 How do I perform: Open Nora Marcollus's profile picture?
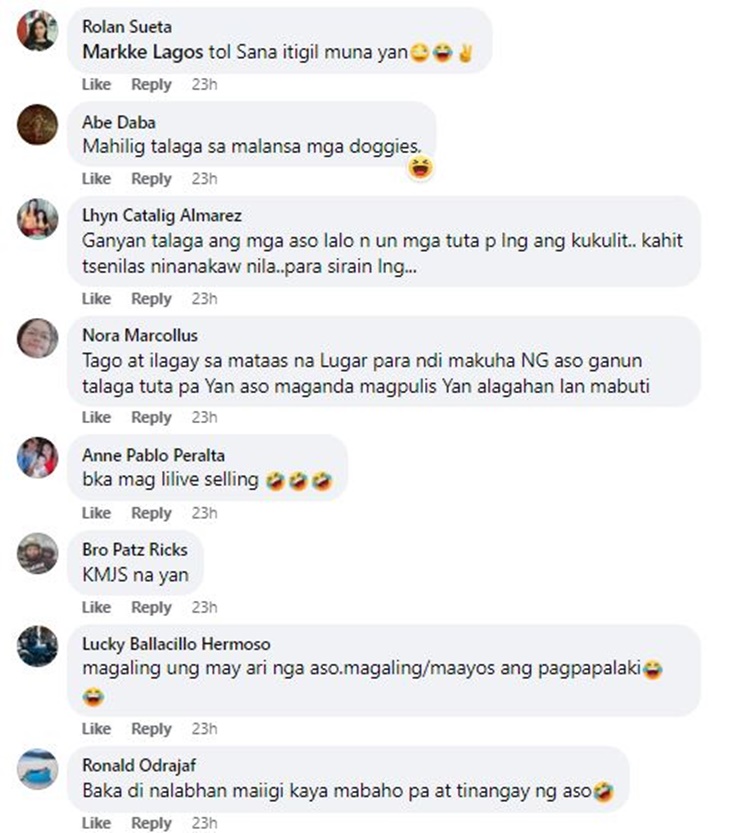coord(37,338)
